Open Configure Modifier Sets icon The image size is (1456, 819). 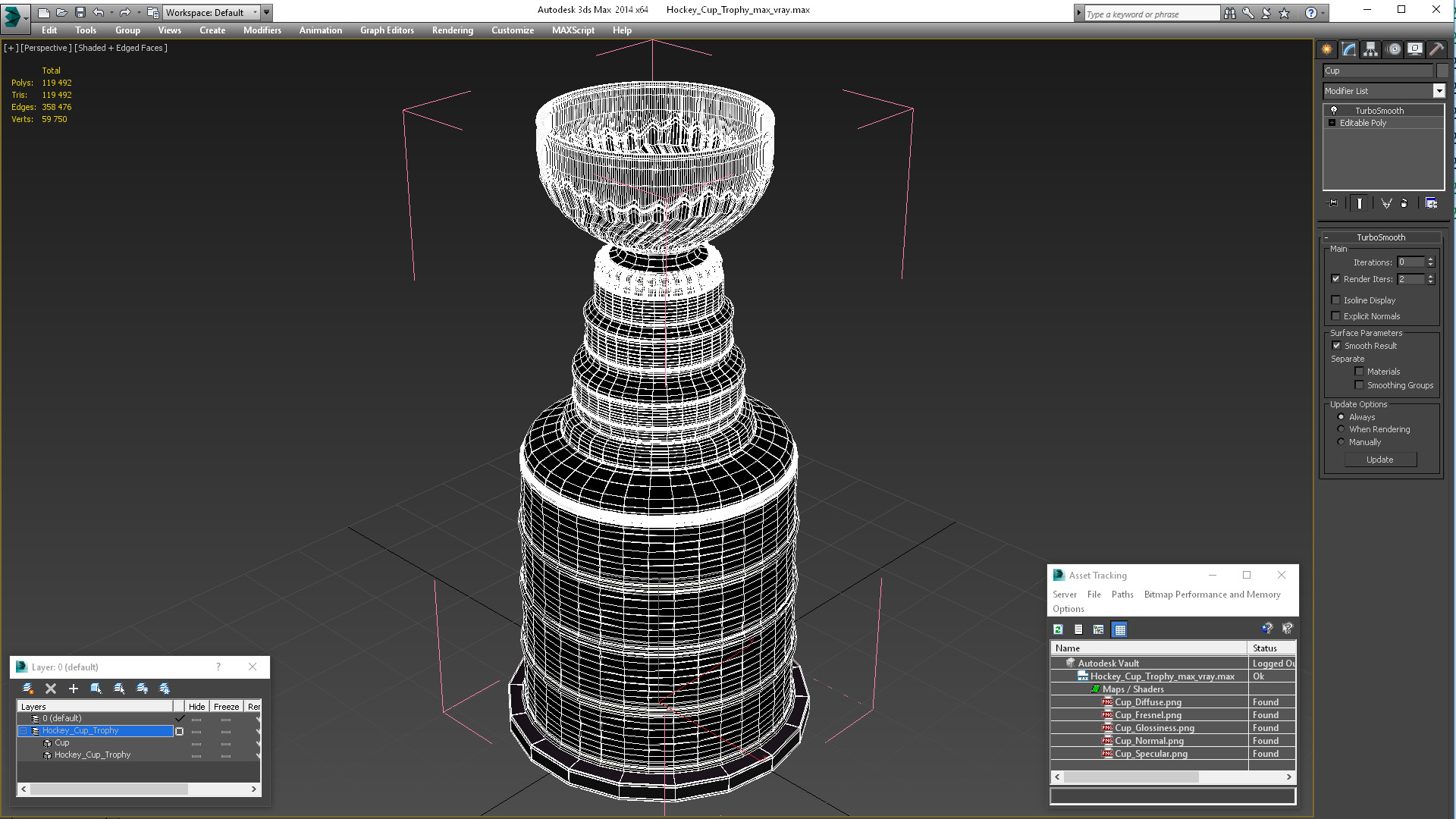point(1431,203)
